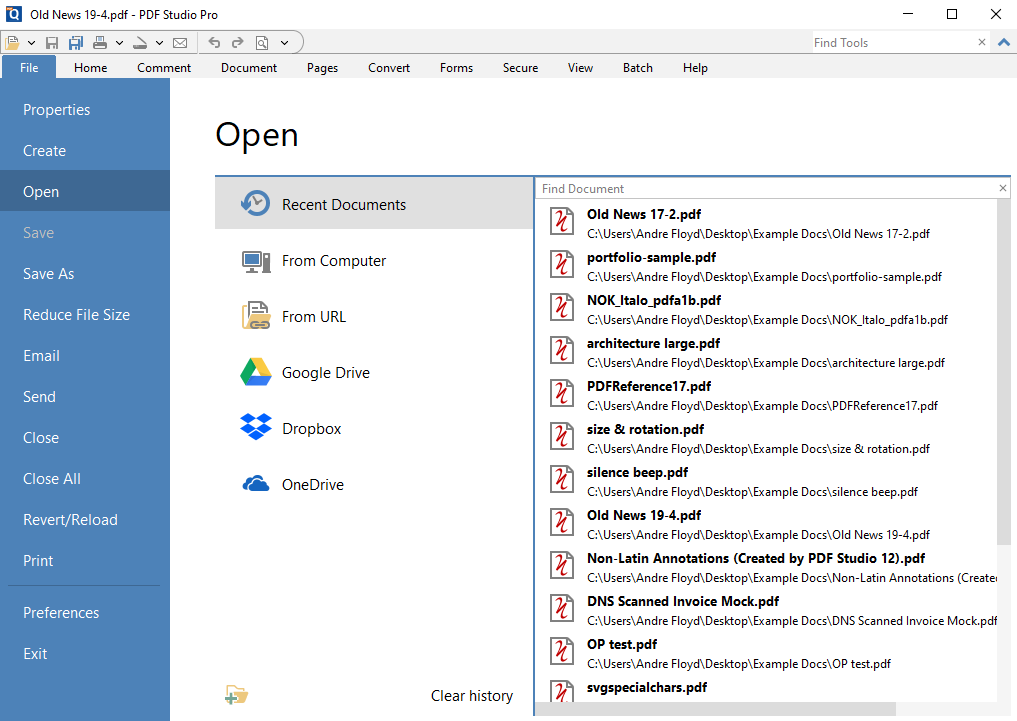1017x721 pixels.
Task: Collapse the ribbon with the chevron icon
Action: click(x=1003, y=43)
